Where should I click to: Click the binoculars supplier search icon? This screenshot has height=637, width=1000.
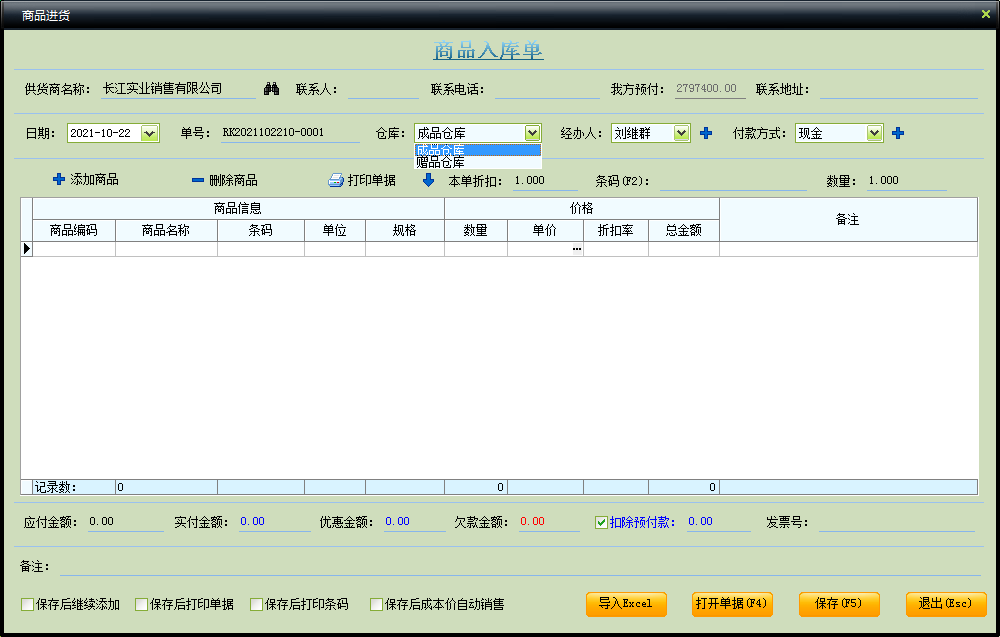pyautogui.click(x=271, y=89)
